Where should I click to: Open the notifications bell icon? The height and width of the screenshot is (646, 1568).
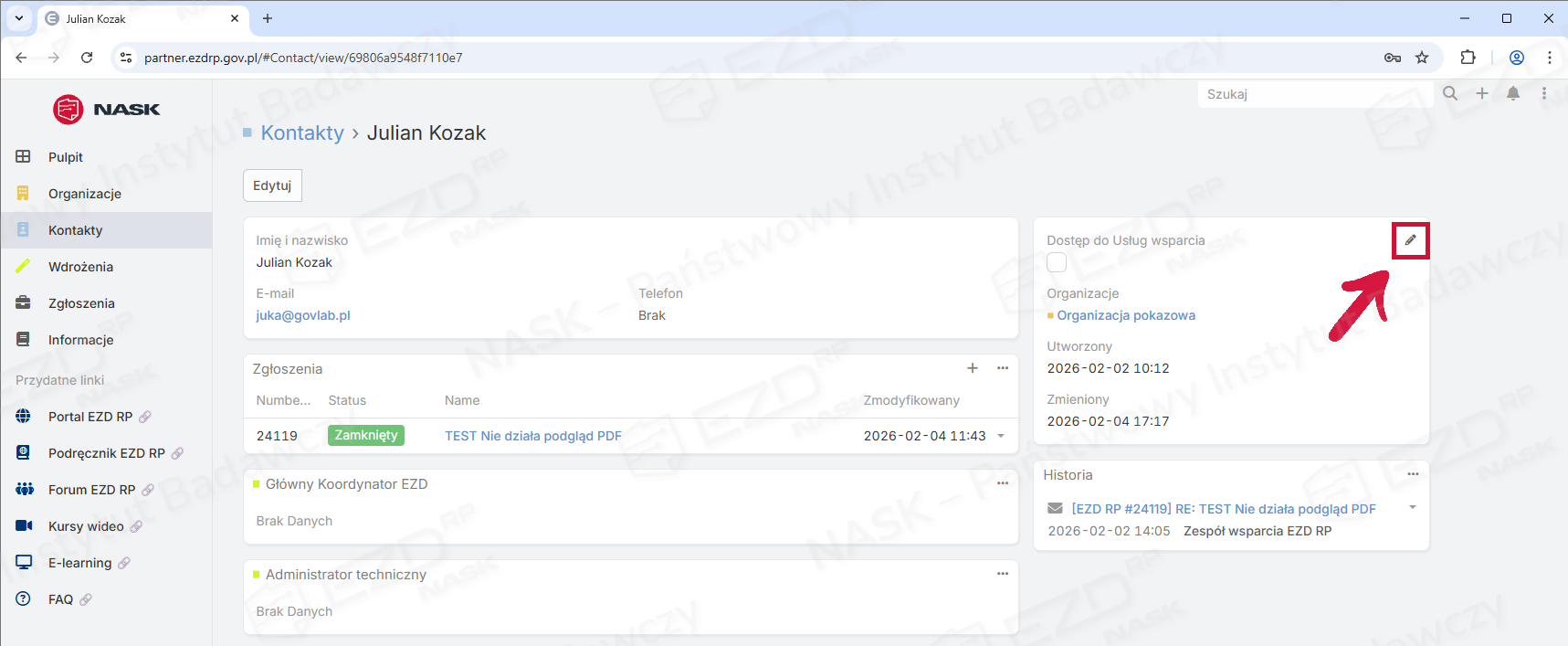coord(1513,93)
